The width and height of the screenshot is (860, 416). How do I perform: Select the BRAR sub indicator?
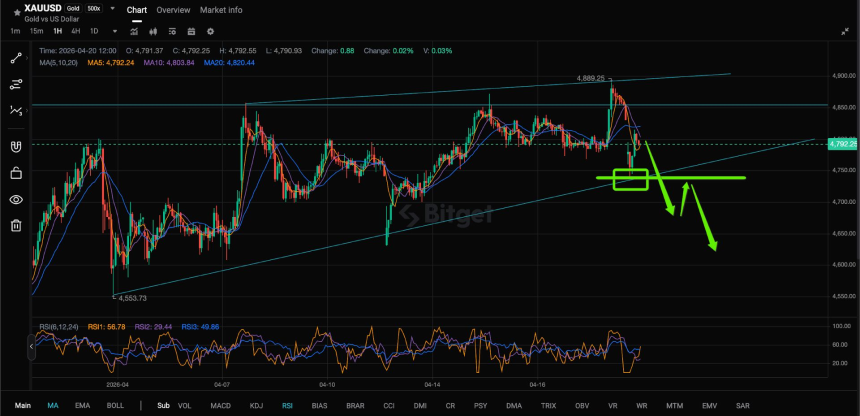point(355,406)
